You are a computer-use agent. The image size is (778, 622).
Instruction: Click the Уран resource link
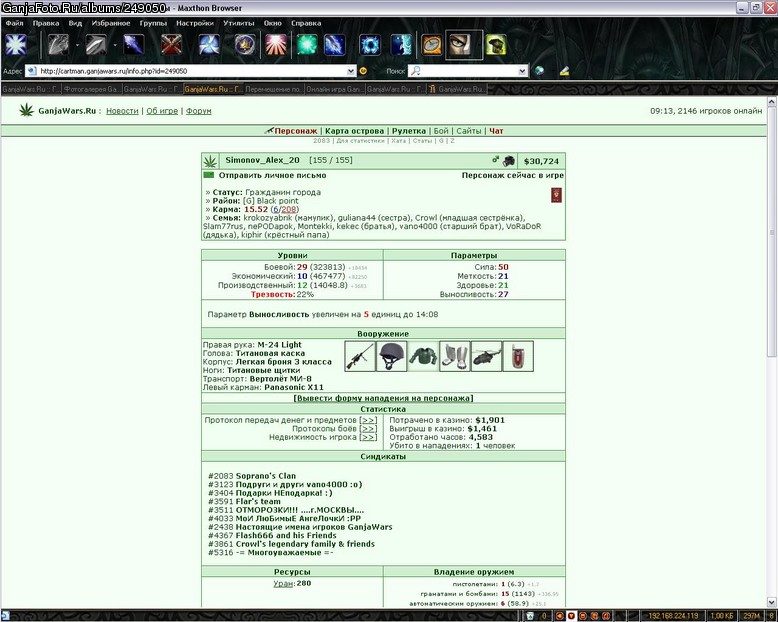coord(283,583)
